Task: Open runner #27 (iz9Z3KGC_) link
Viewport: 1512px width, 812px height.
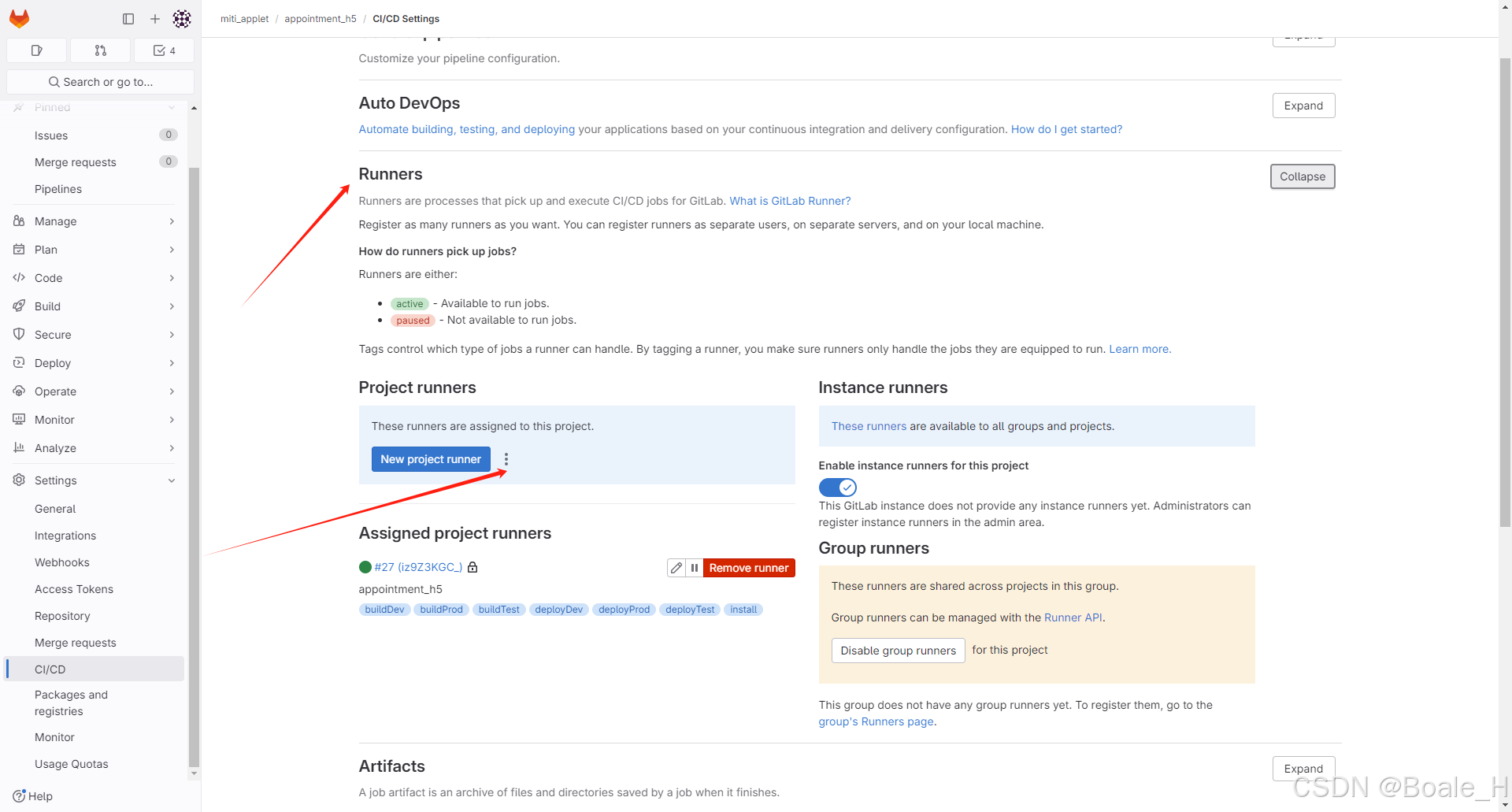Action: 418,567
